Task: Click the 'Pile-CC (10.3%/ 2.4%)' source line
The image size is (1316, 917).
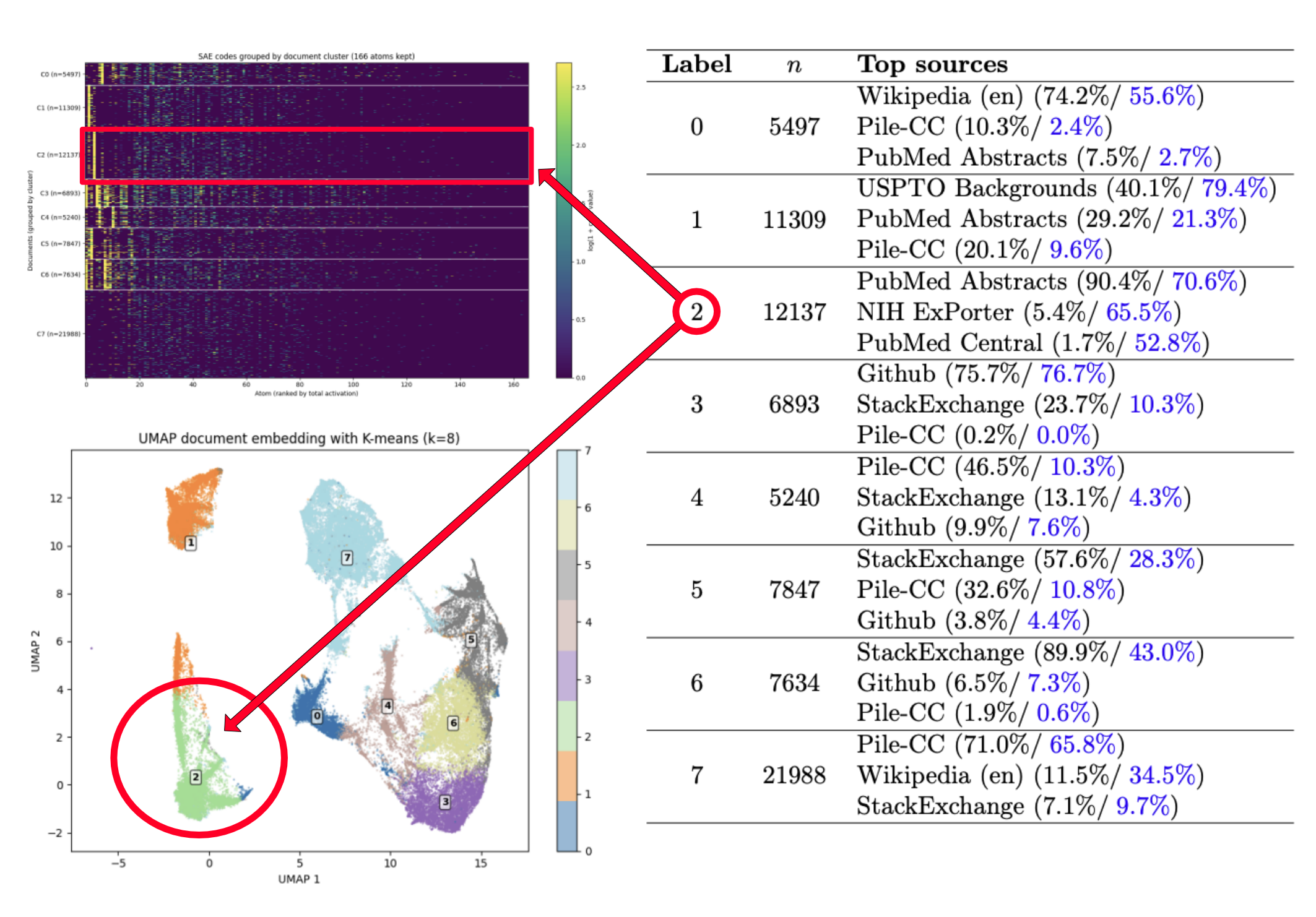Action: [985, 127]
